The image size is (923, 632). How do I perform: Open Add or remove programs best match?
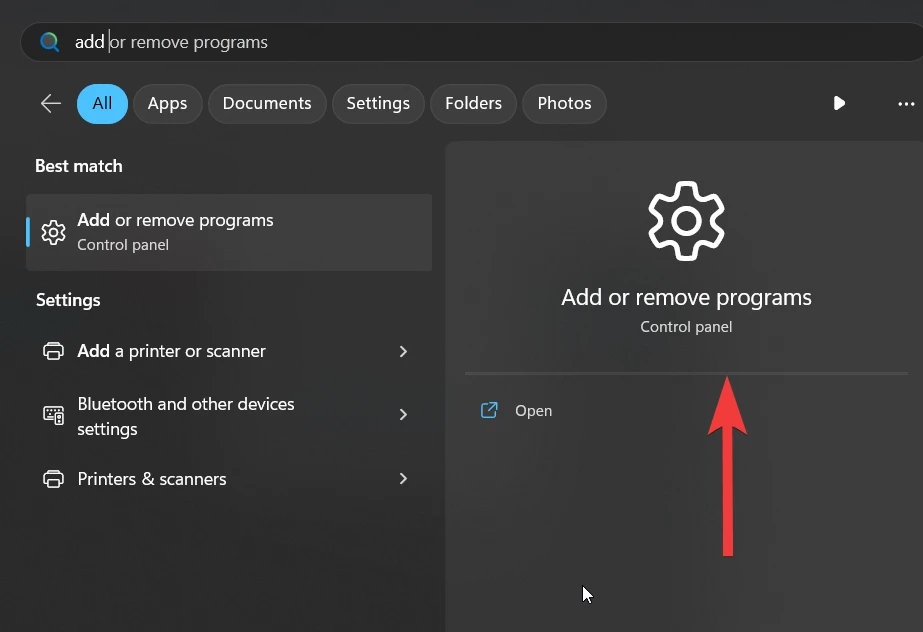pyautogui.click(x=229, y=232)
